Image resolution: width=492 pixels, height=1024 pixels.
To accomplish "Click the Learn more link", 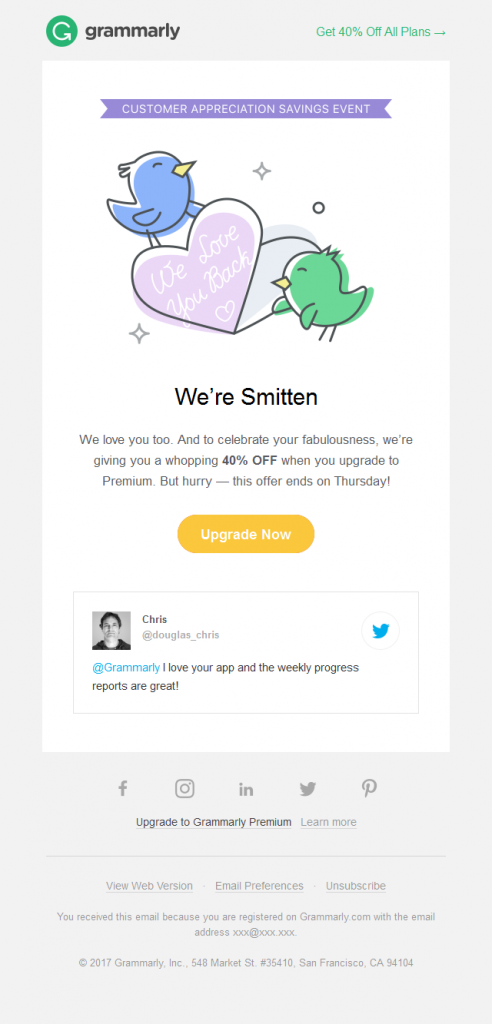I will coord(329,822).
